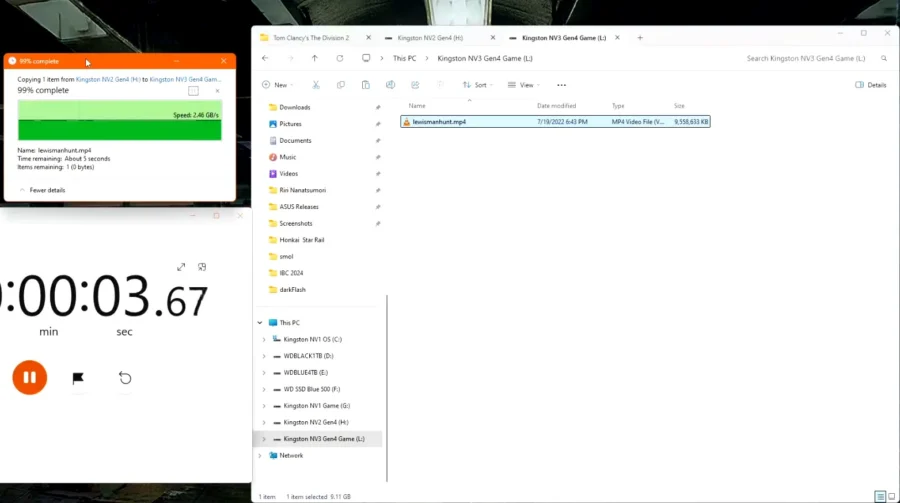Refresh the current folder
The height and width of the screenshot is (503, 900).
coord(340,58)
